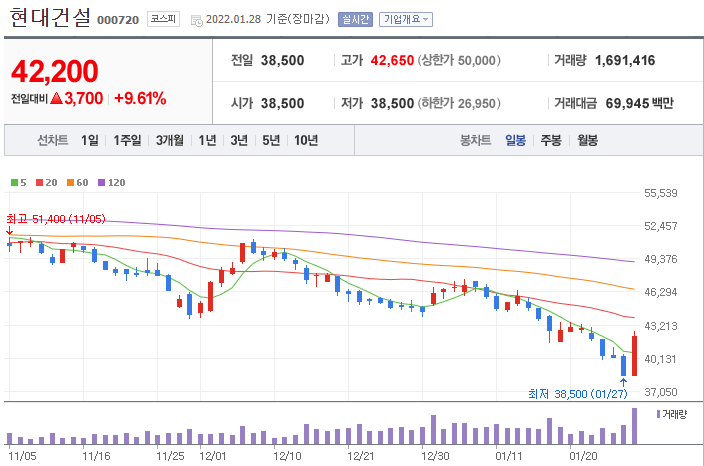Click the 상한가 50,000 text

pyautogui.click(x=459, y=60)
